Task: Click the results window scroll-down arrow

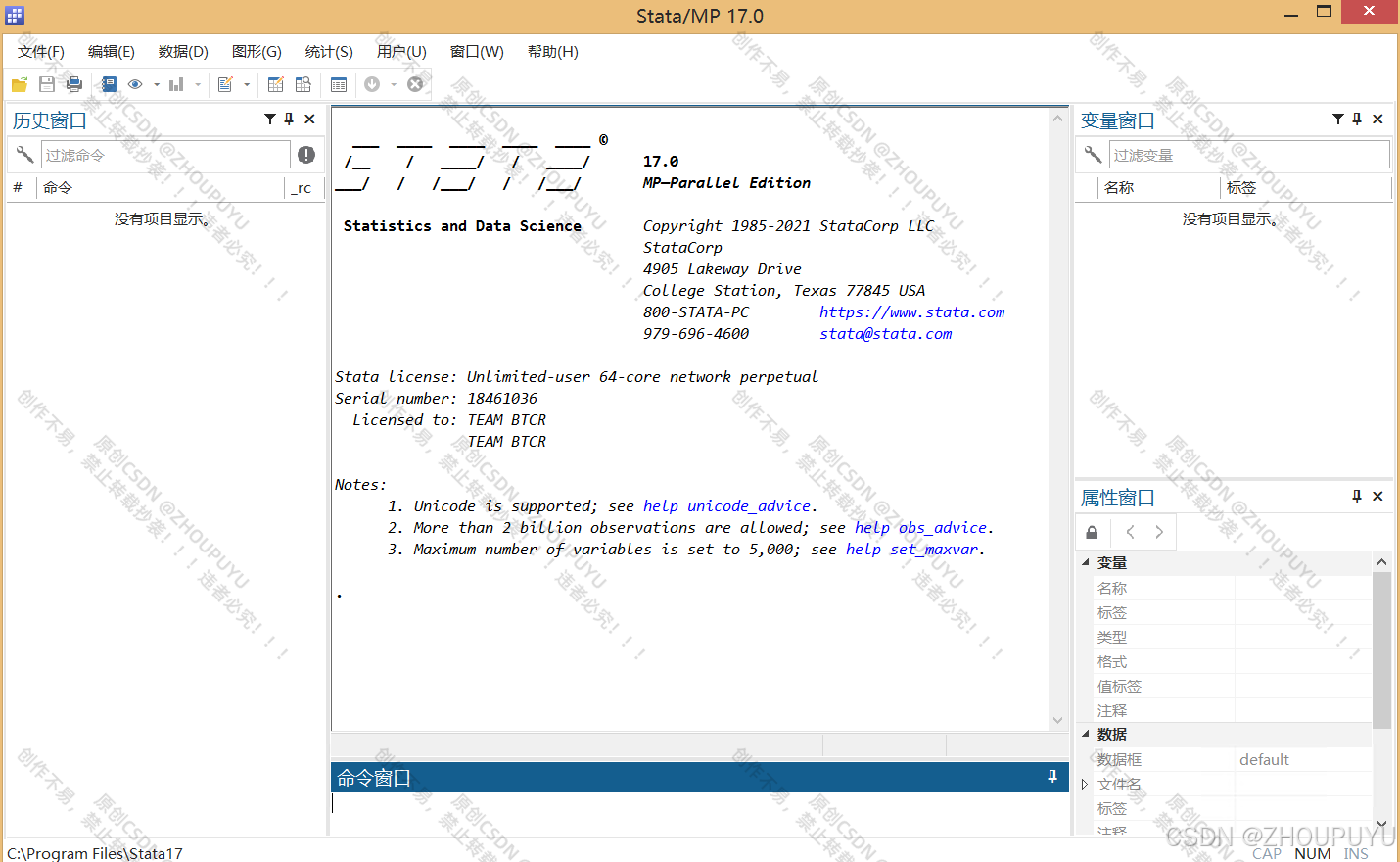Action: (1057, 720)
